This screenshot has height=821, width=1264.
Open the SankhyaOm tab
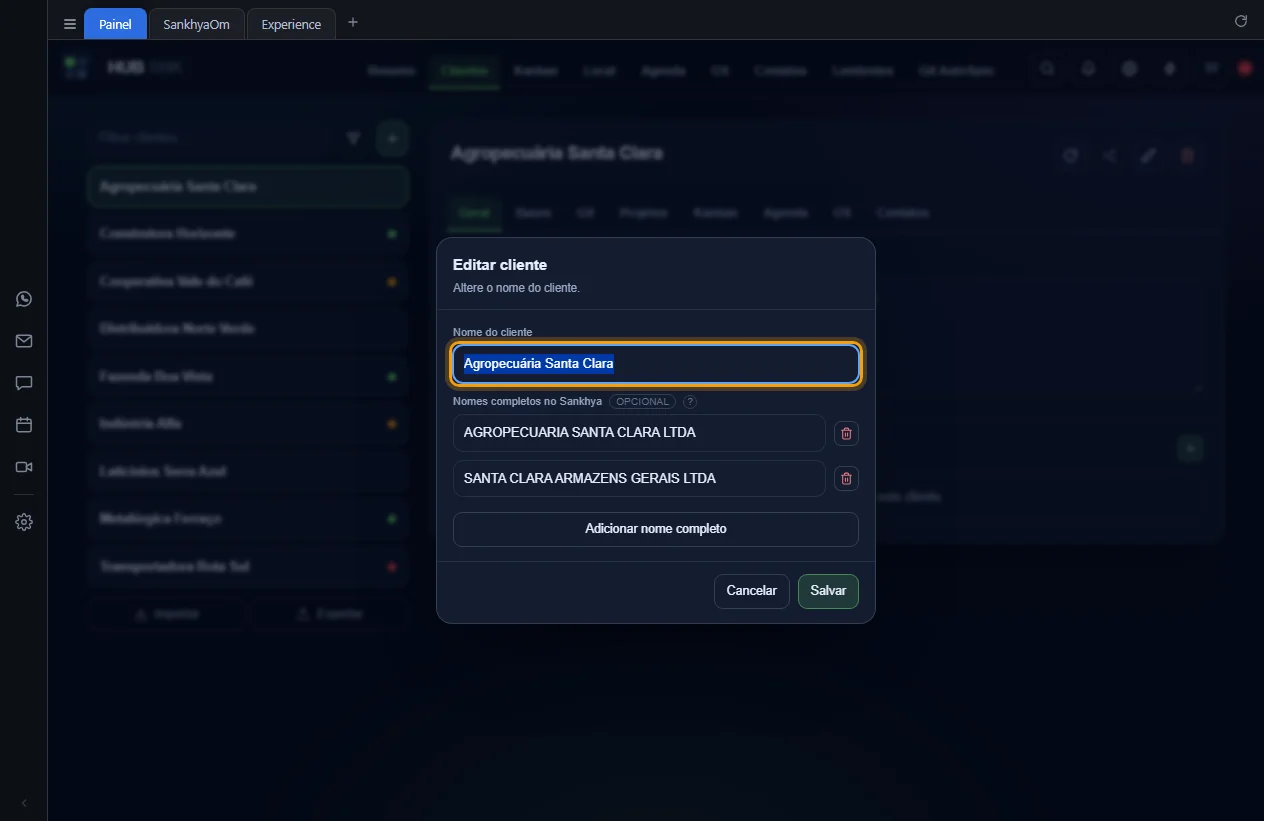(196, 24)
